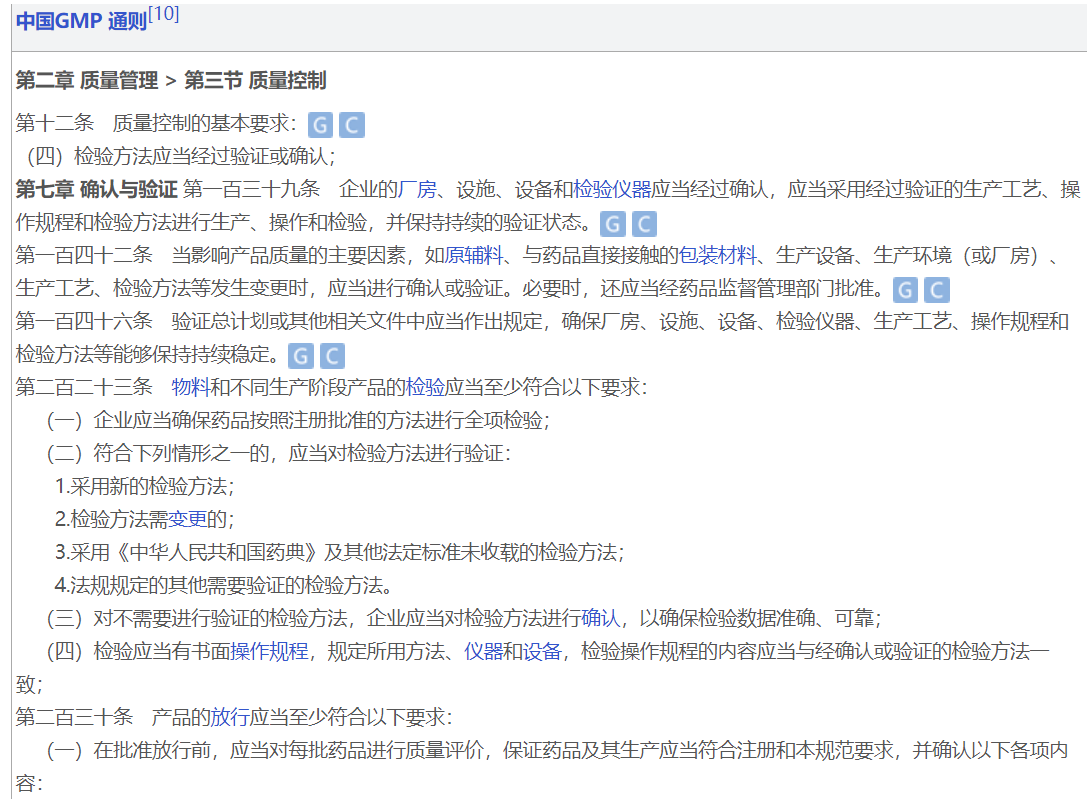
Task: Open the 中国GMP 通则 heading link
Action: (x=81, y=22)
